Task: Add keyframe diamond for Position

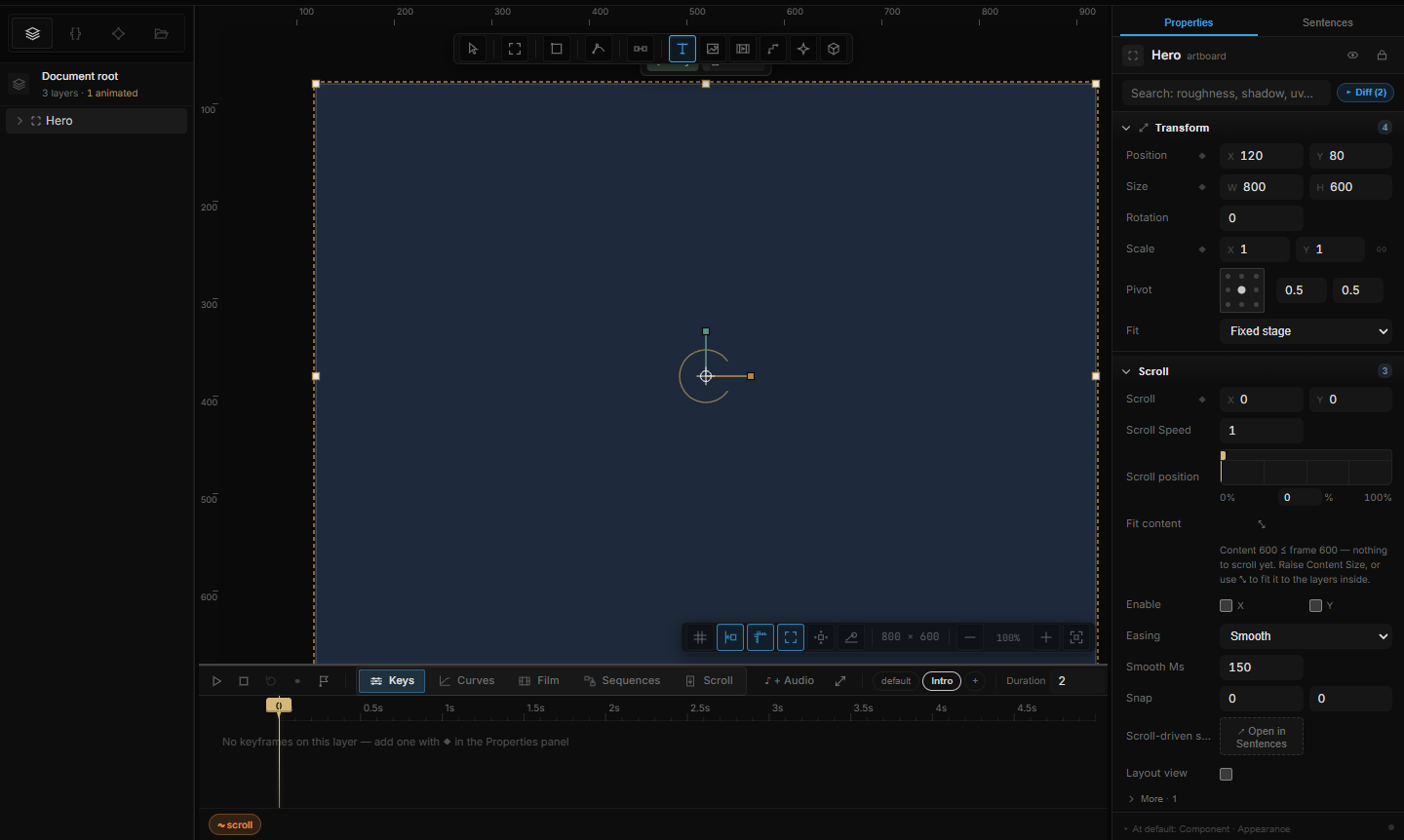Action: [1202, 156]
